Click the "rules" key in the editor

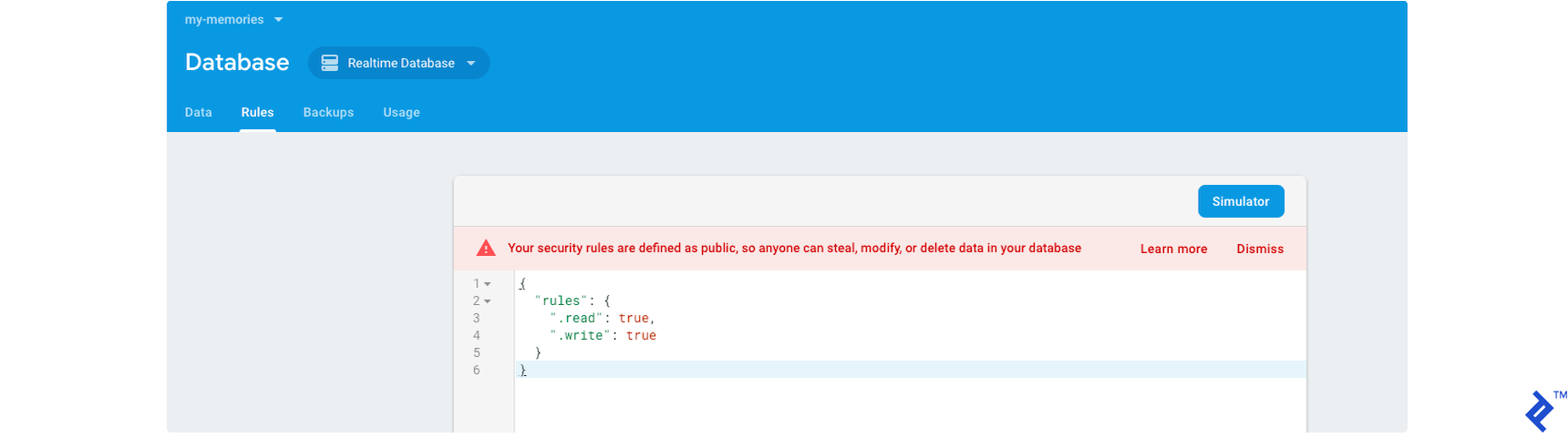(561, 301)
